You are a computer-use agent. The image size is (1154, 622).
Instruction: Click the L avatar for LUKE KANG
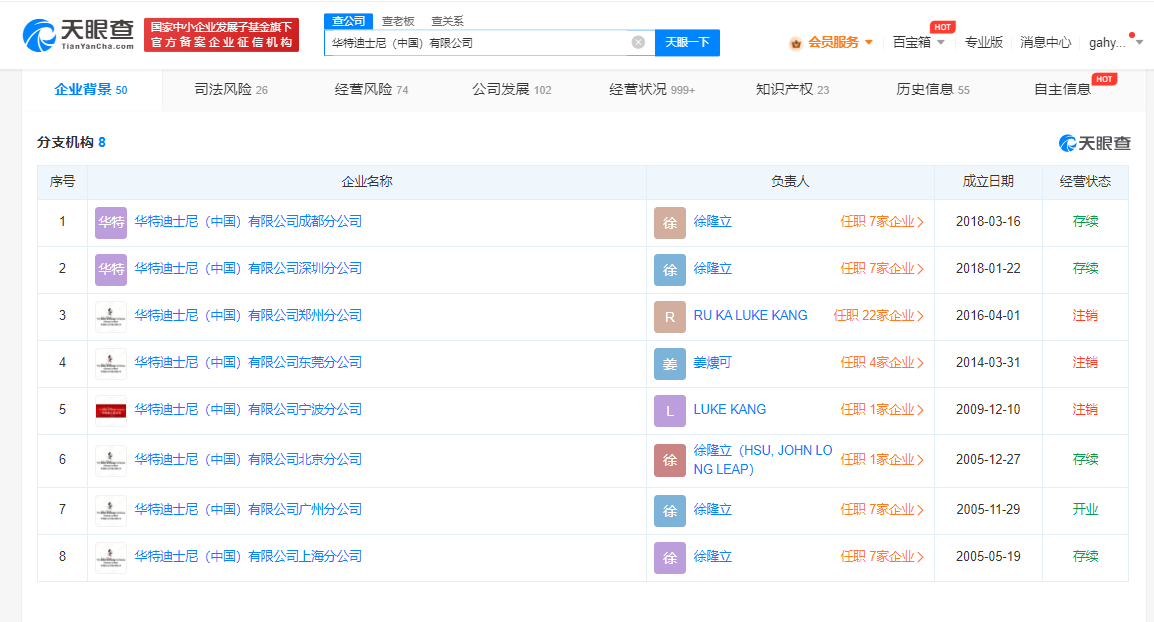tap(670, 411)
